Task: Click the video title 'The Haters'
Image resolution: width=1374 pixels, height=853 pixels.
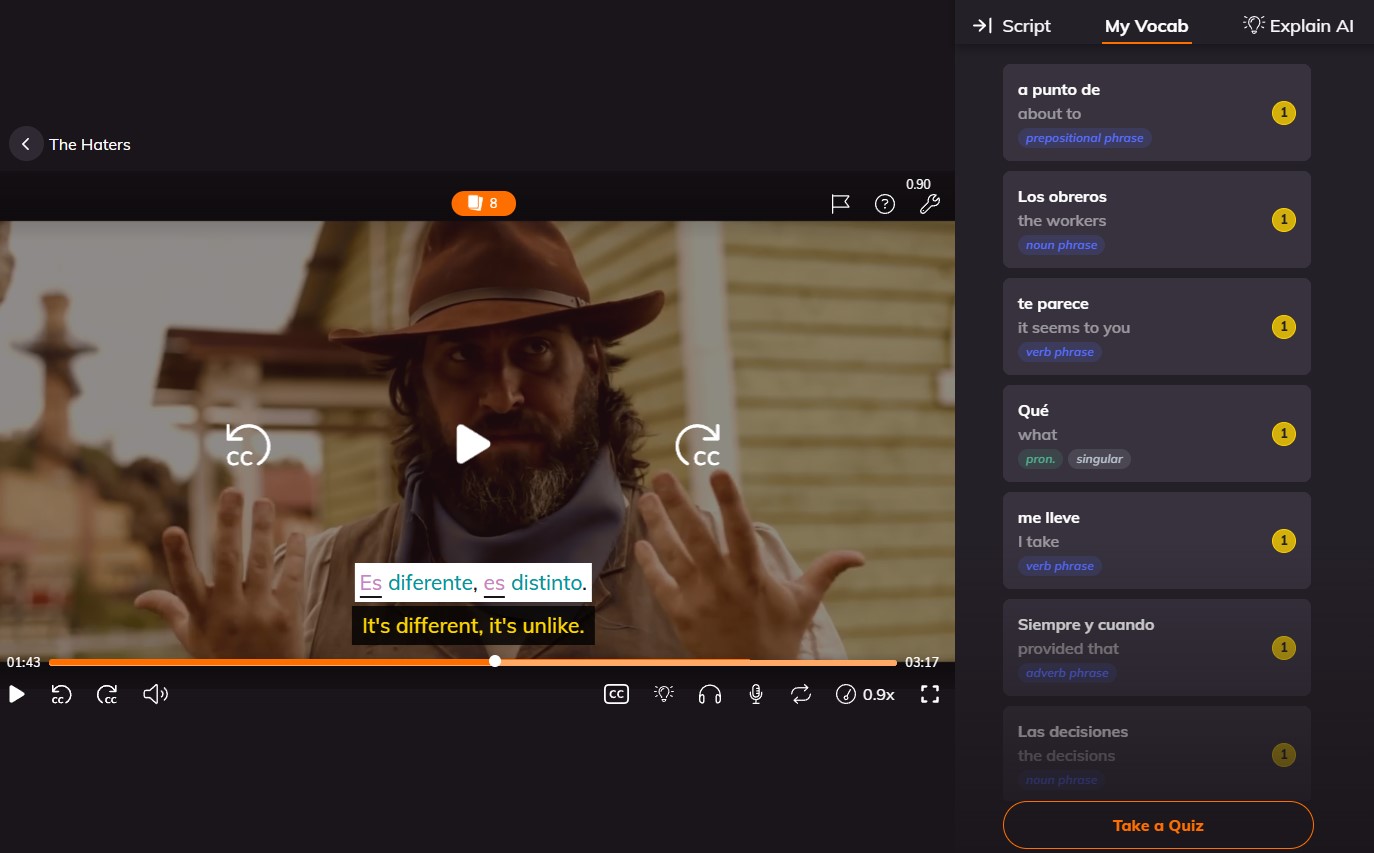Action: [90, 144]
